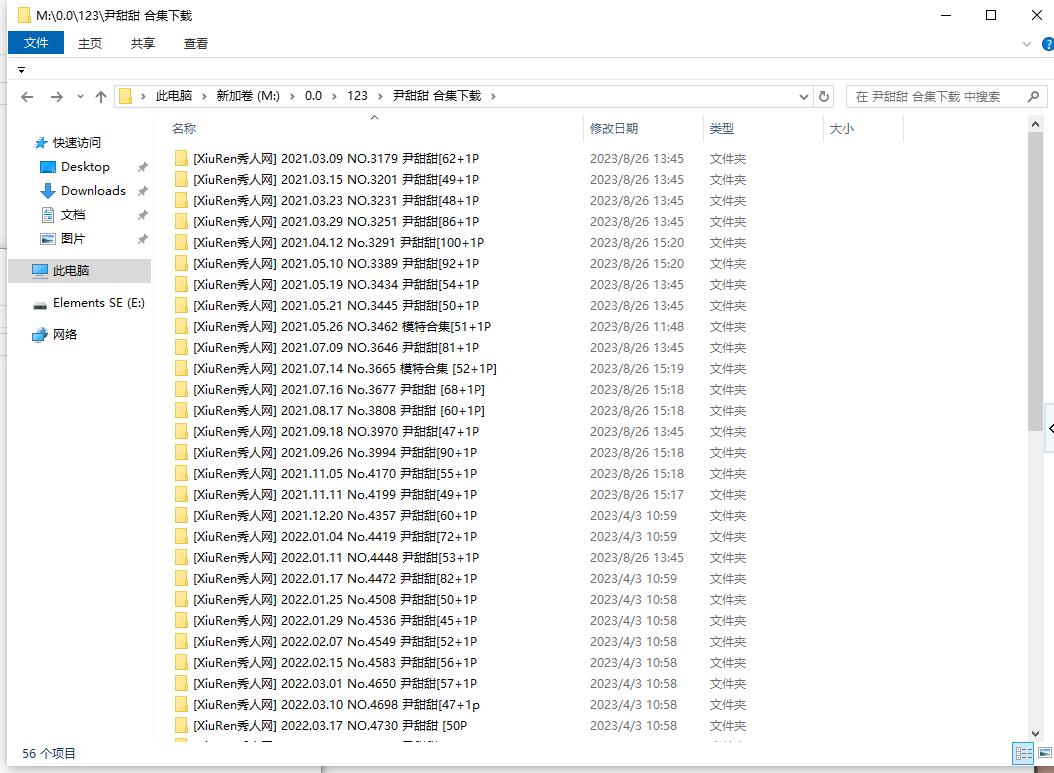Select Elements SE (E:) drive

pos(98,303)
